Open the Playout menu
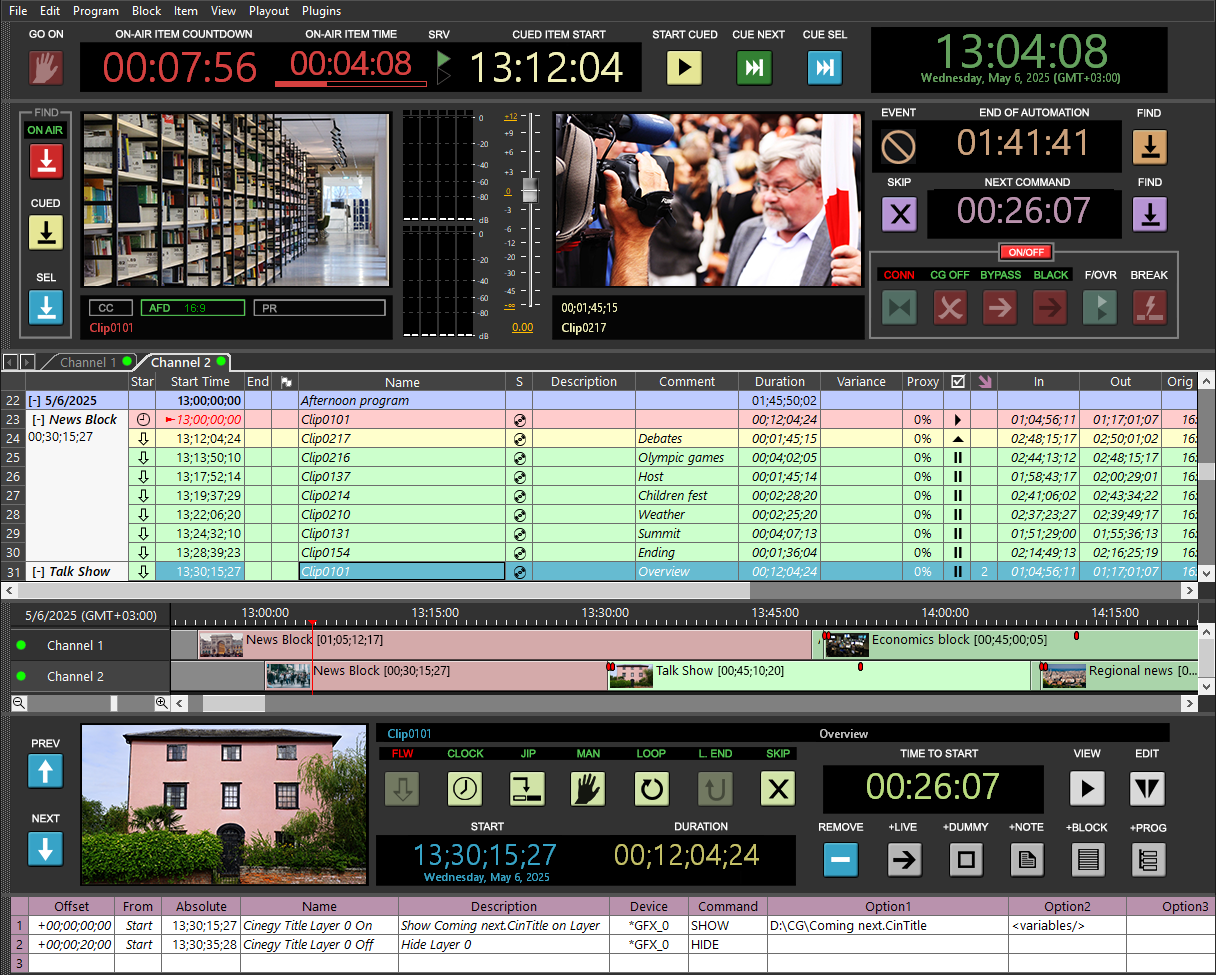 click(268, 11)
